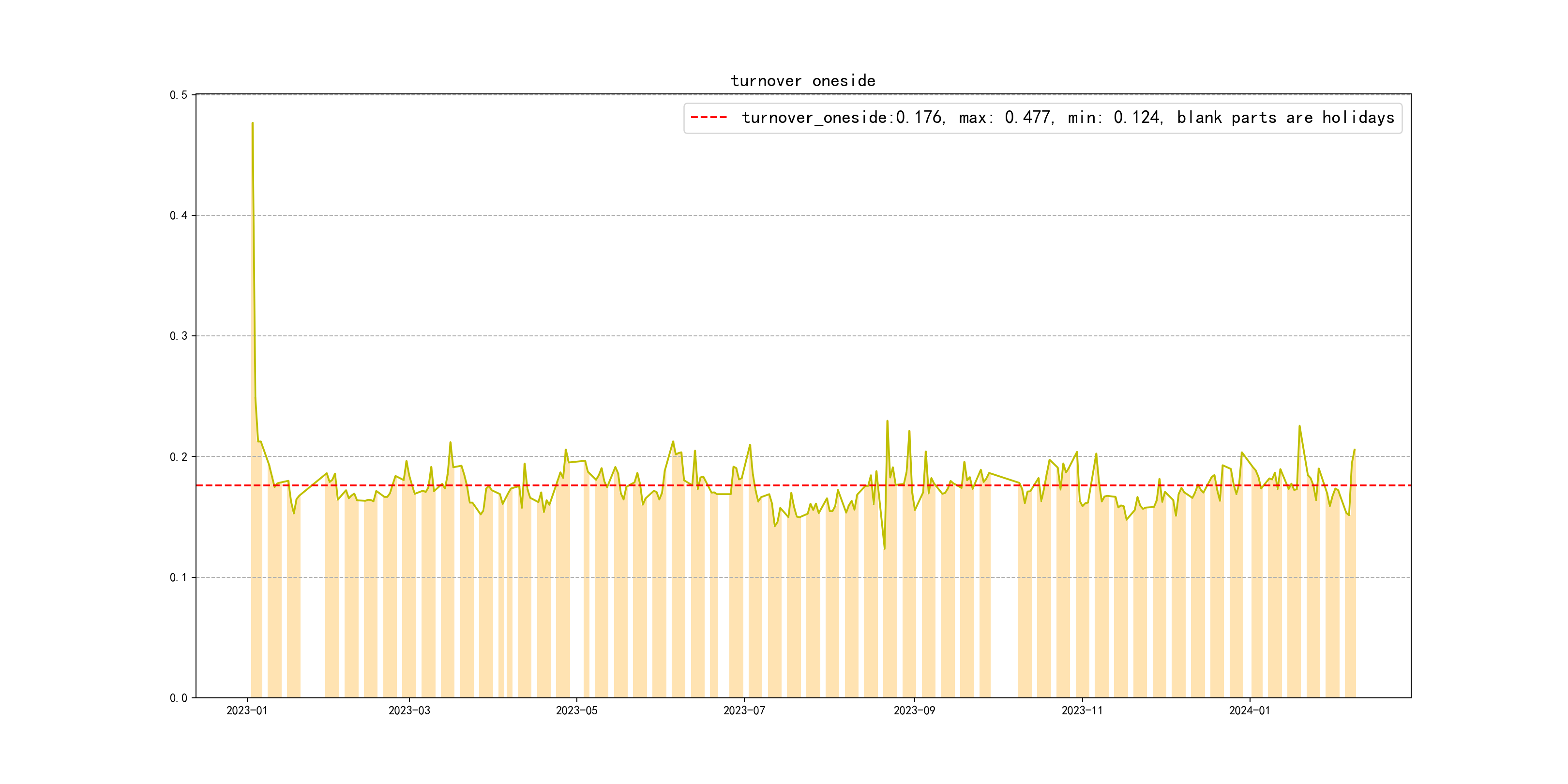Image resolution: width=1568 pixels, height=784 pixels.
Task: Click the y-axis label 0.5
Action: pos(179,95)
